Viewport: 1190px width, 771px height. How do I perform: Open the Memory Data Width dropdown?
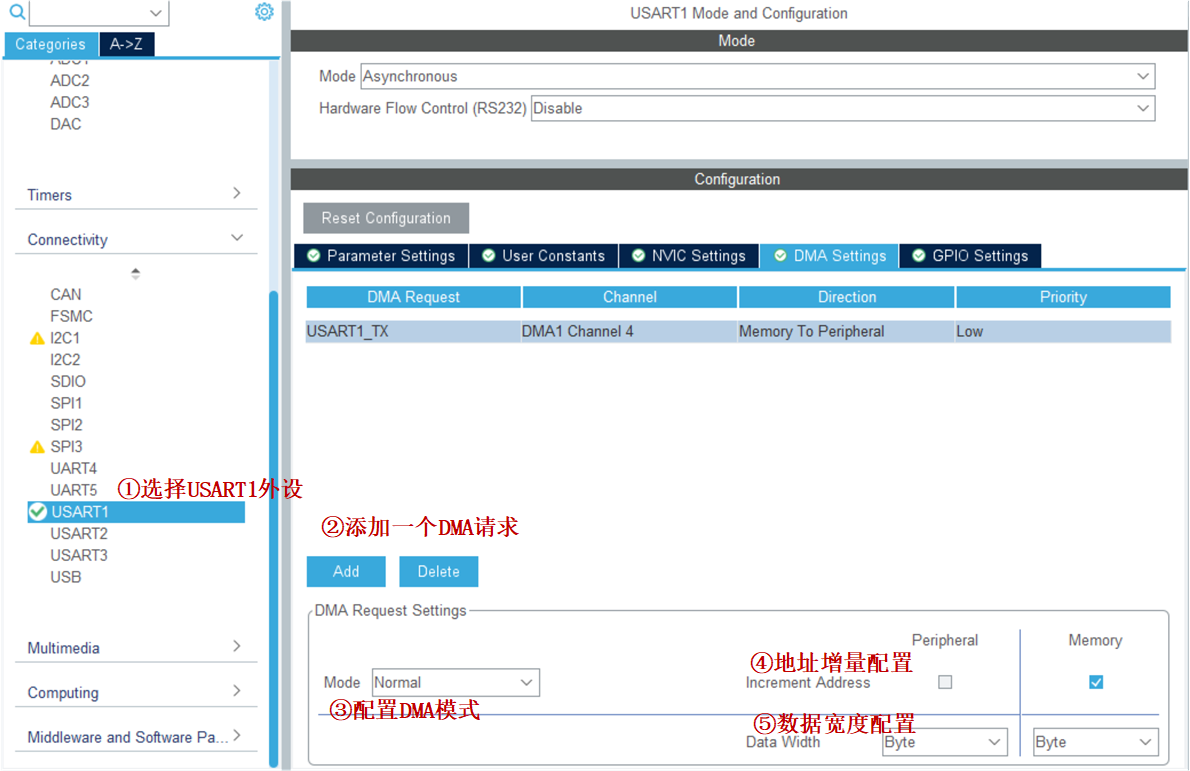(x=1095, y=742)
